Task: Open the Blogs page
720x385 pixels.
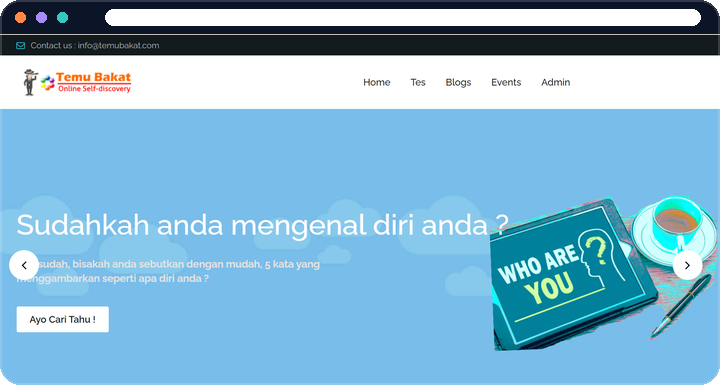Action: coord(458,82)
